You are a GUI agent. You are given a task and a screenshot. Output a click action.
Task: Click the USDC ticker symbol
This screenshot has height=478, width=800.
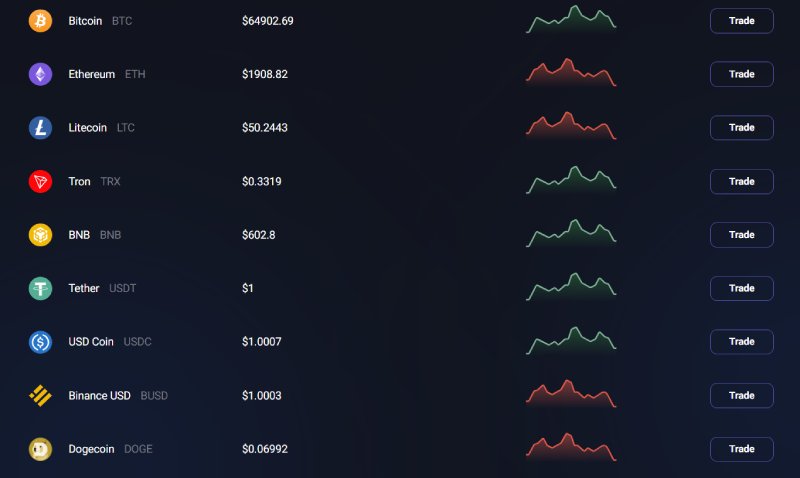coord(137,342)
